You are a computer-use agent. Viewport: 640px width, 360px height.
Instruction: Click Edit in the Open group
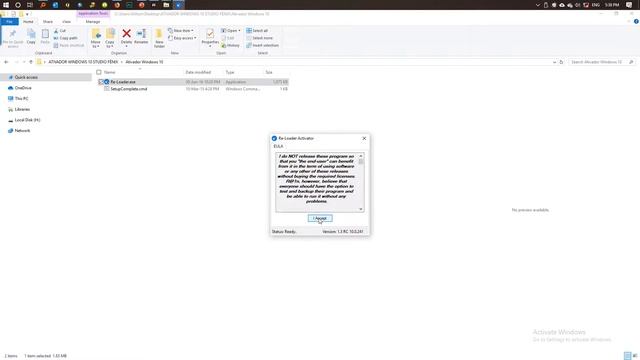(228, 38)
